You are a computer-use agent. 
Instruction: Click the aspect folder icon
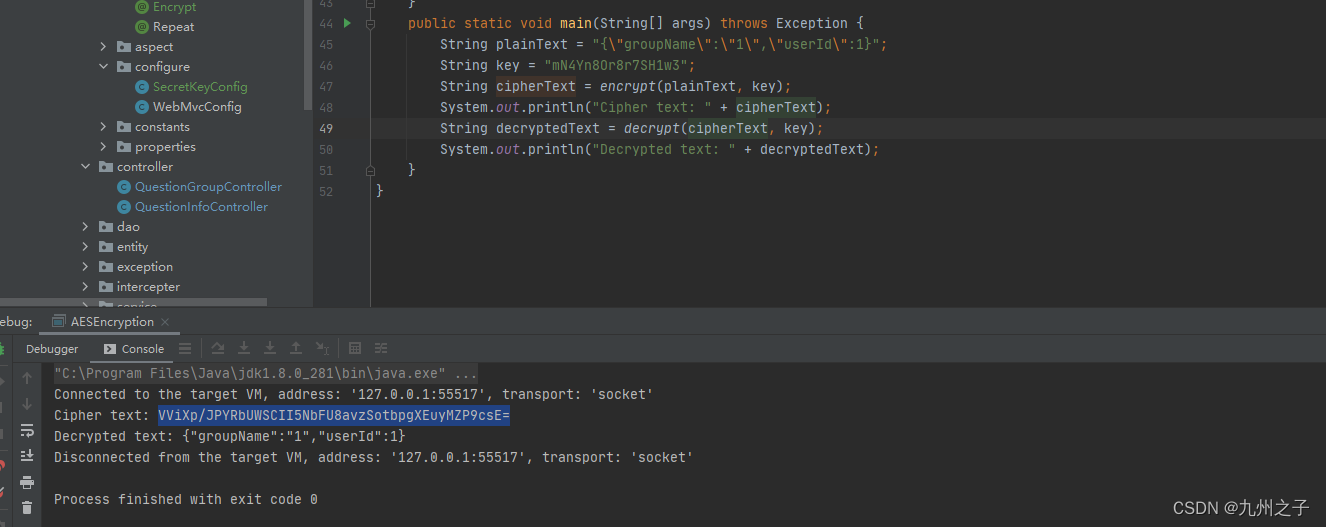coord(124,47)
